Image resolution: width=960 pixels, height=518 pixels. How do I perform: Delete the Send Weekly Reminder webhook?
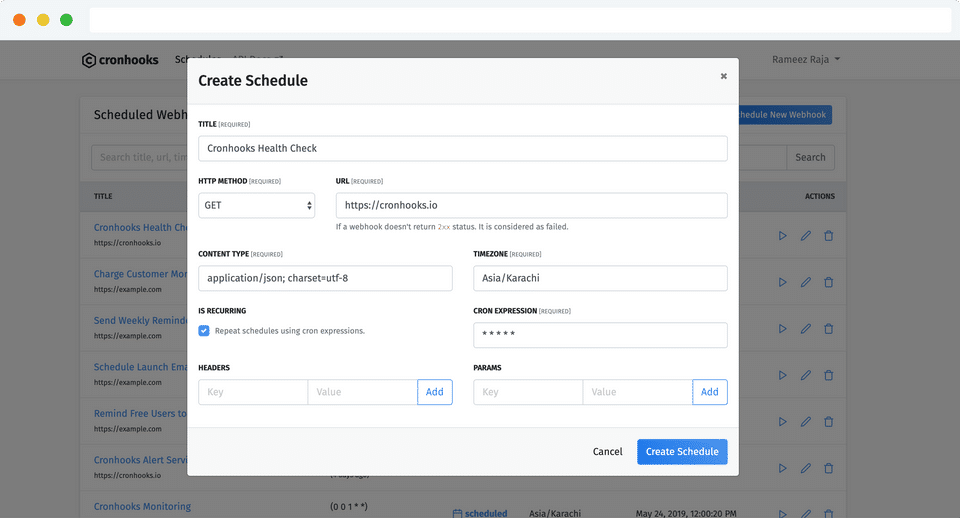coord(828,329)
